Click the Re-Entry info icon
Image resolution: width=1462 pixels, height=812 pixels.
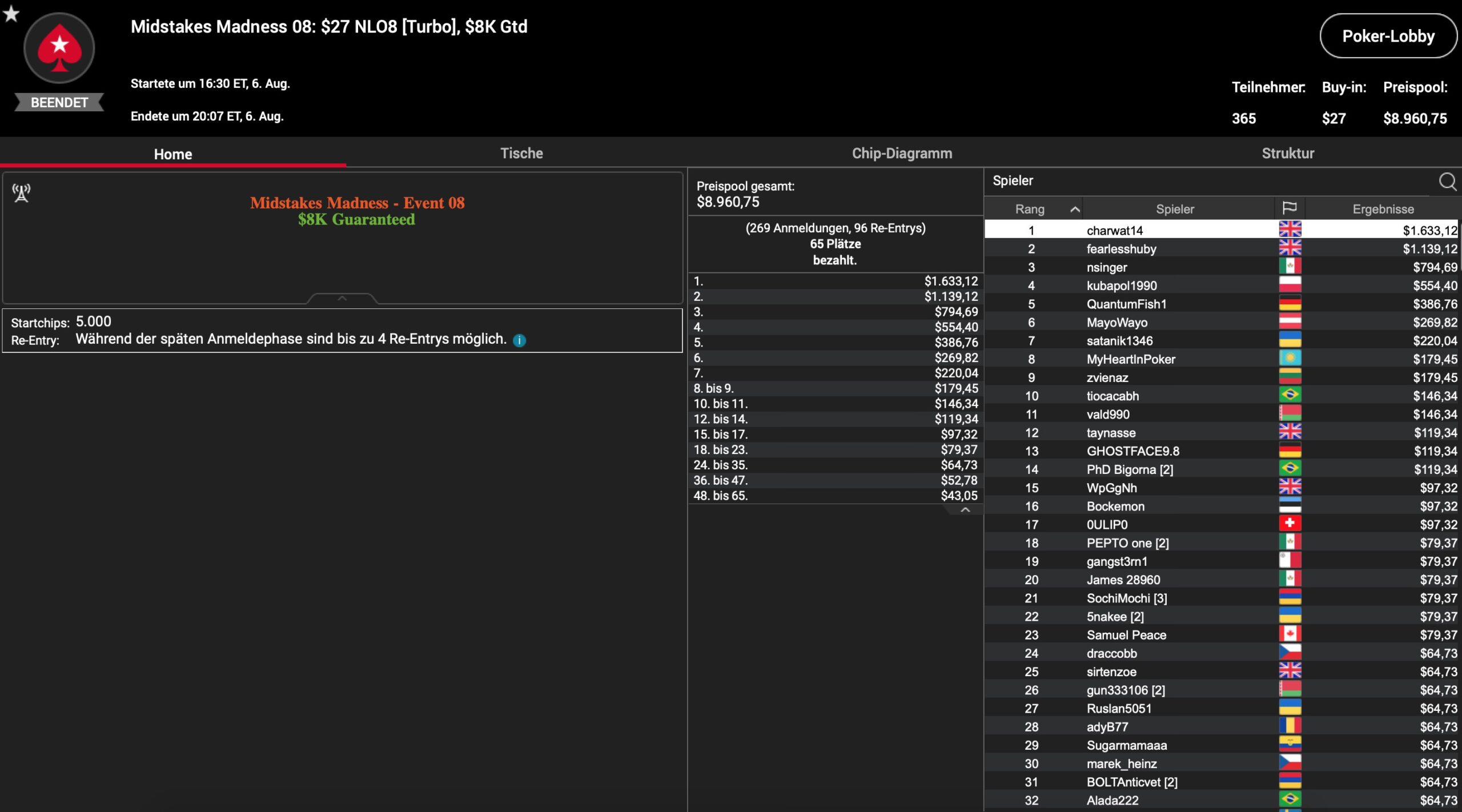coord(519,340)
